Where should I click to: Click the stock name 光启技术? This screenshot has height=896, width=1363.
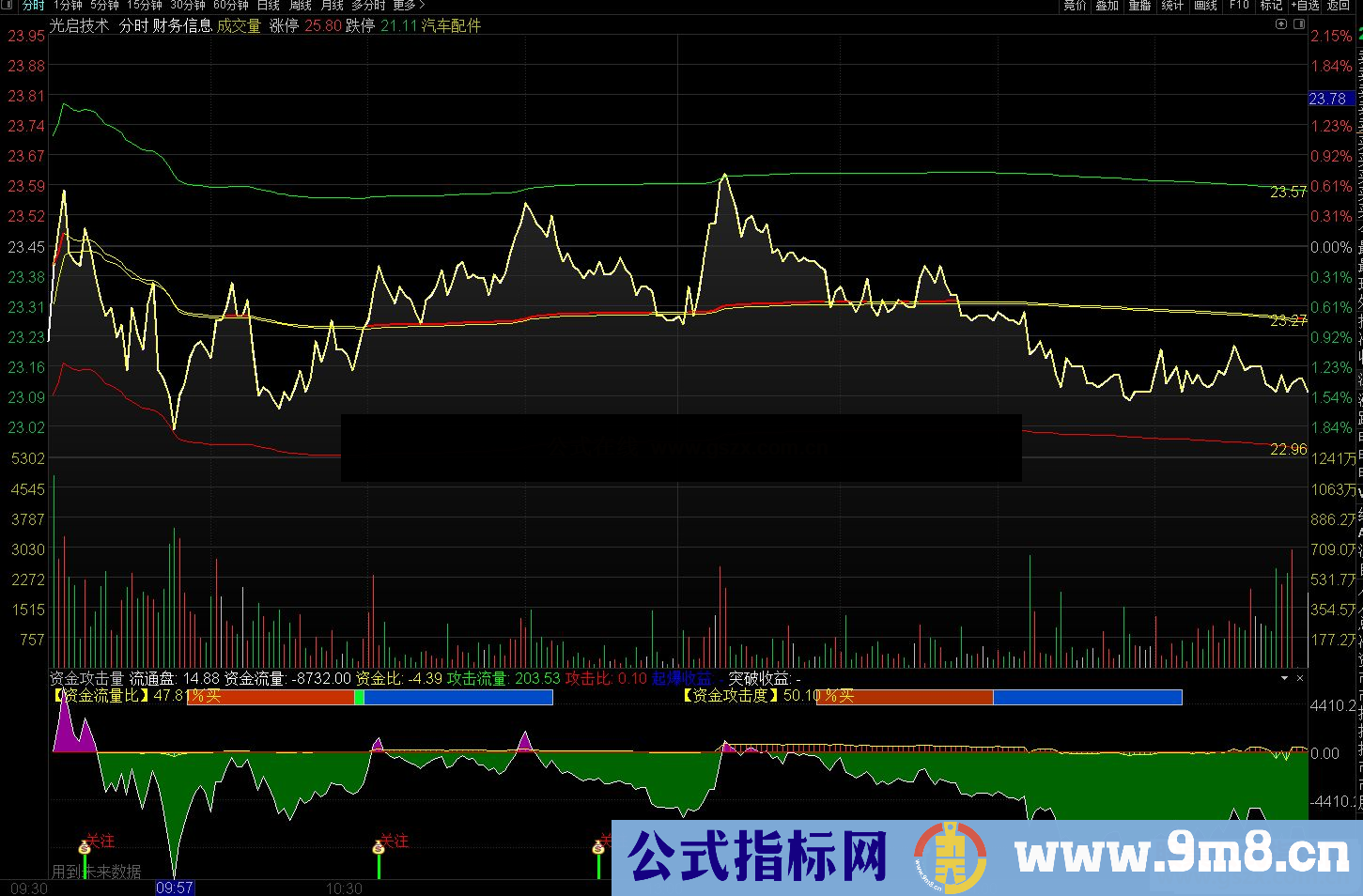pos(79,25)
